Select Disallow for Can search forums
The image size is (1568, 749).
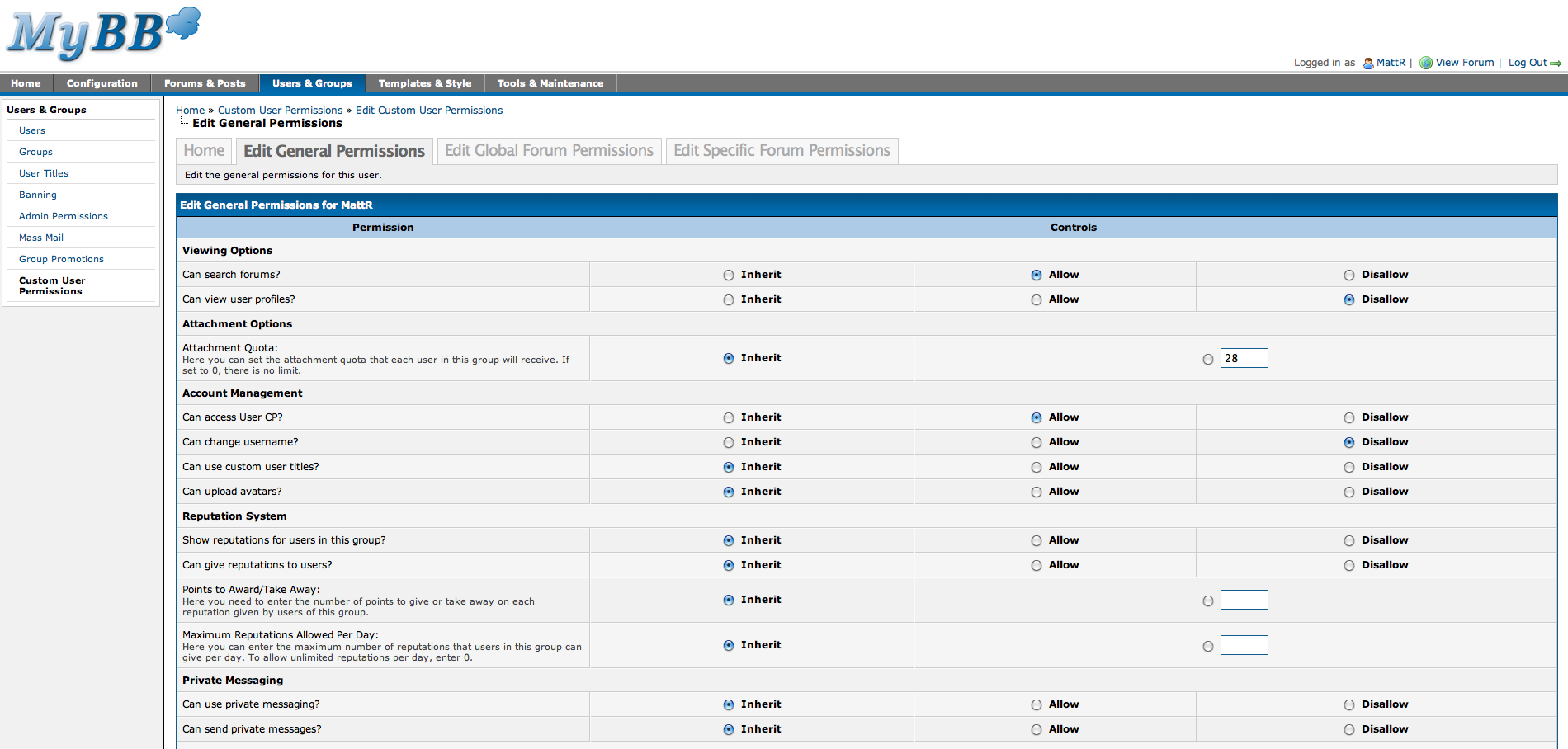coord(1348,276)
